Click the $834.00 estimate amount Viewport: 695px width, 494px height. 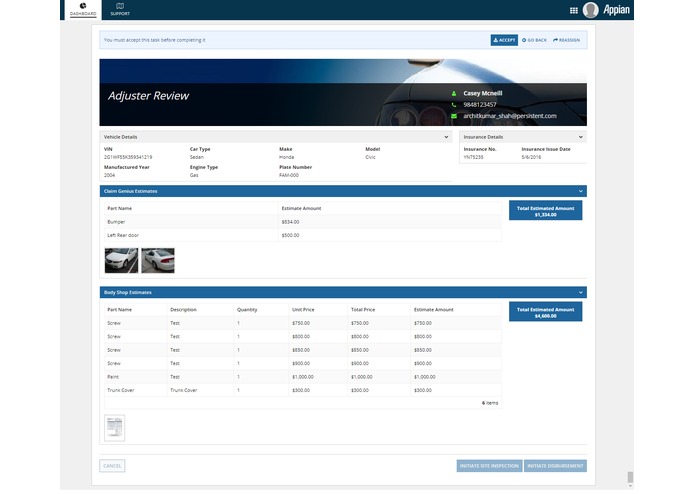click(x=290, y=222)
